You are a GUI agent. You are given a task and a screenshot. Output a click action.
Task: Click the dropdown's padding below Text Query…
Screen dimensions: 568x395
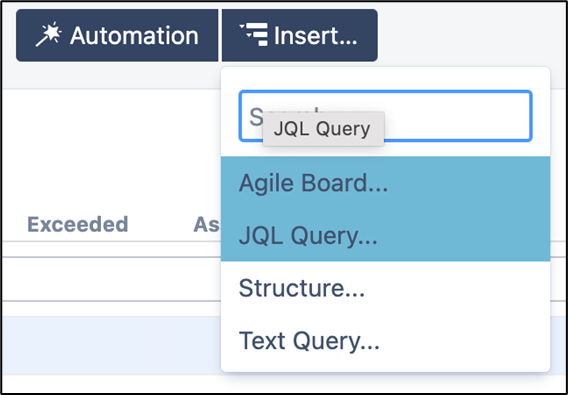[x=385, y=369]
